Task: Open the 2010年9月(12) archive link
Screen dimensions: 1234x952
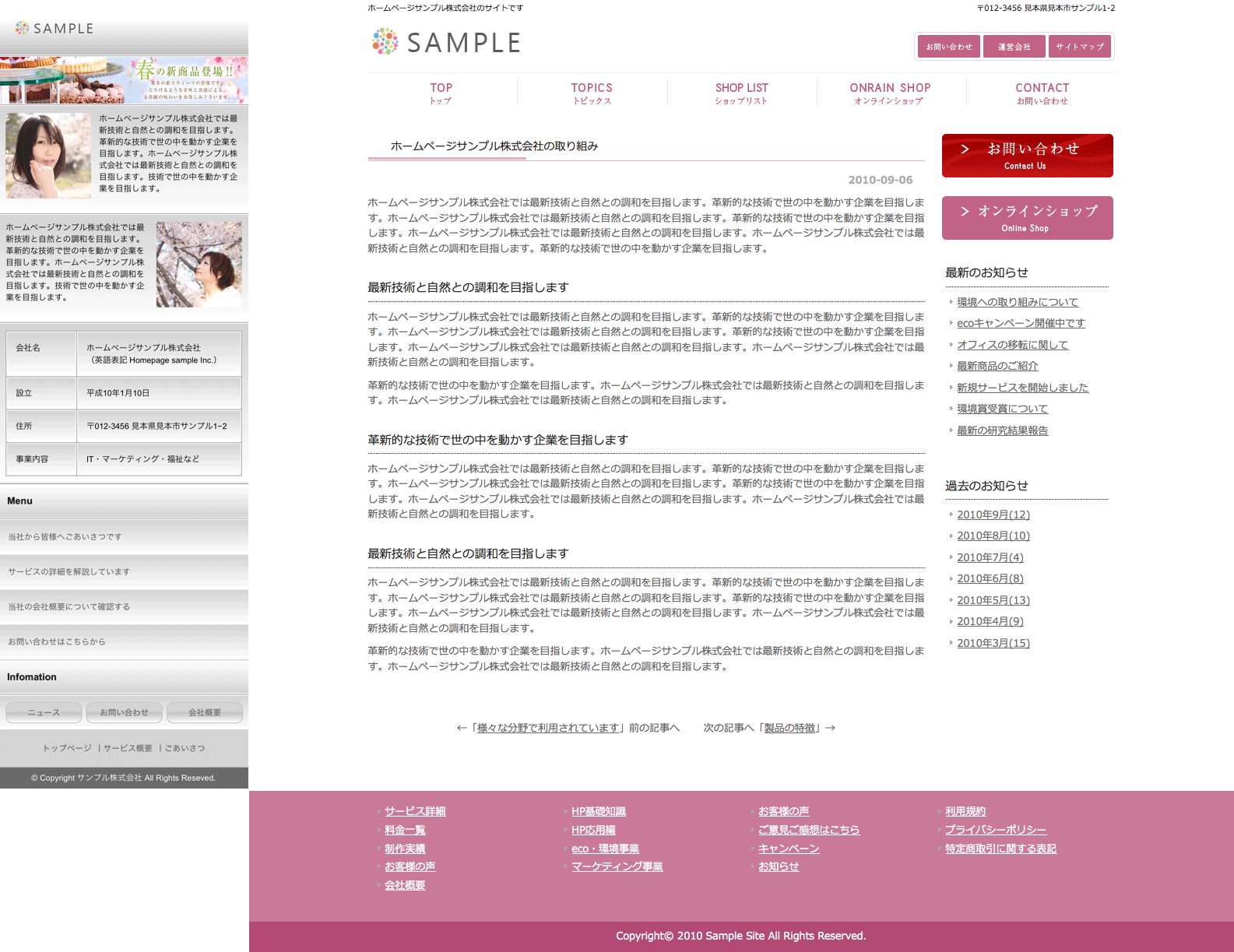Action: [x=993, y=515]
